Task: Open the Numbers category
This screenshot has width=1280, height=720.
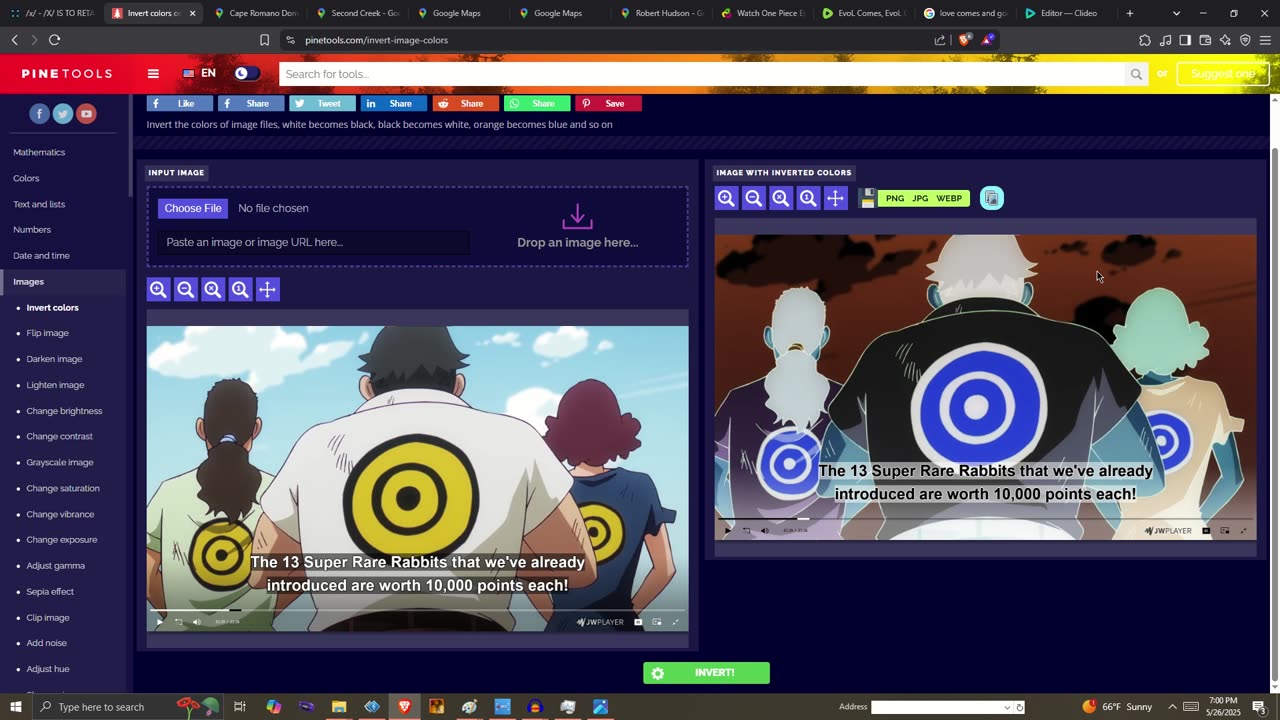Action: pyautogui.click(x=32, y=230)
